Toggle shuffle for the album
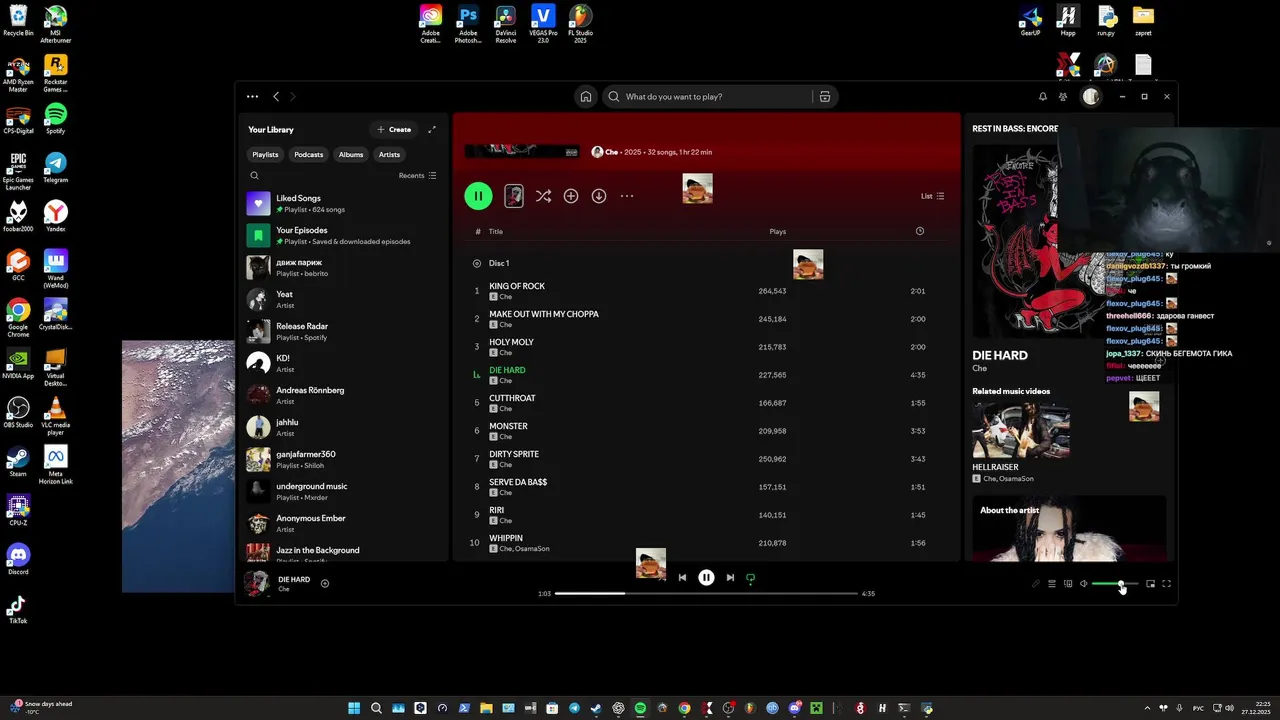Image resolution: width=1280 pixels, height=720 pixels. pos(543,196)
